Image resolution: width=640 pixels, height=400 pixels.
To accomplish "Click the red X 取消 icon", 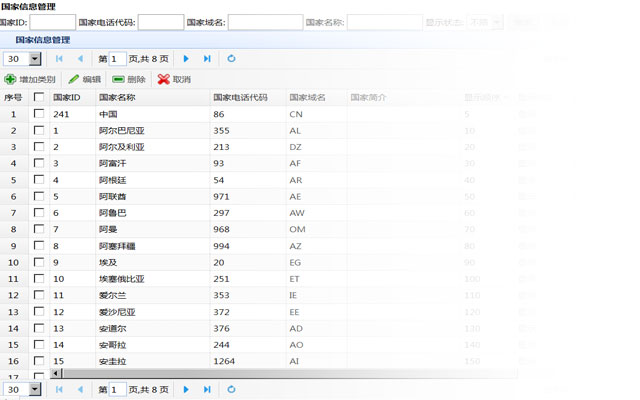I will pyautogui.click(x=163, y=79).
